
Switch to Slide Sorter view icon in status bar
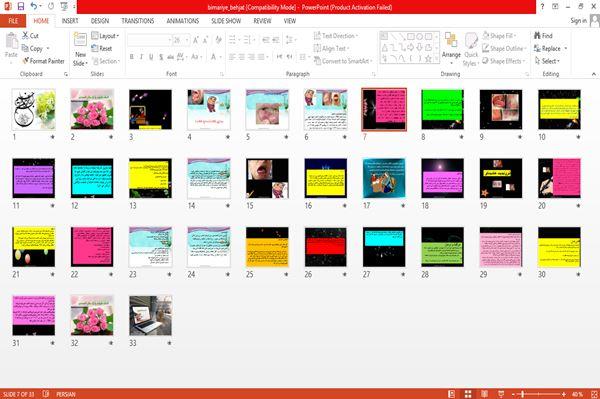click(x=468, y=394)
